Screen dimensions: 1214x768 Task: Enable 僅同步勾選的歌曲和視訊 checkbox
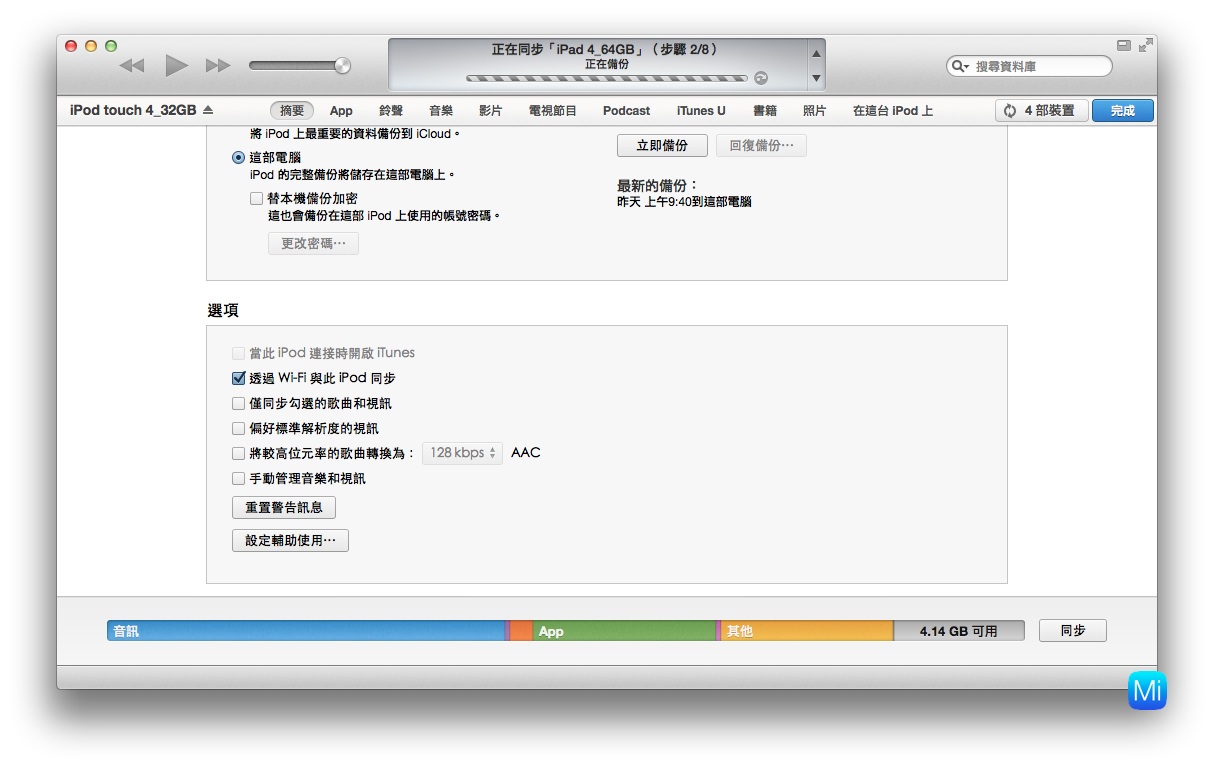click(x=238, y=403)
